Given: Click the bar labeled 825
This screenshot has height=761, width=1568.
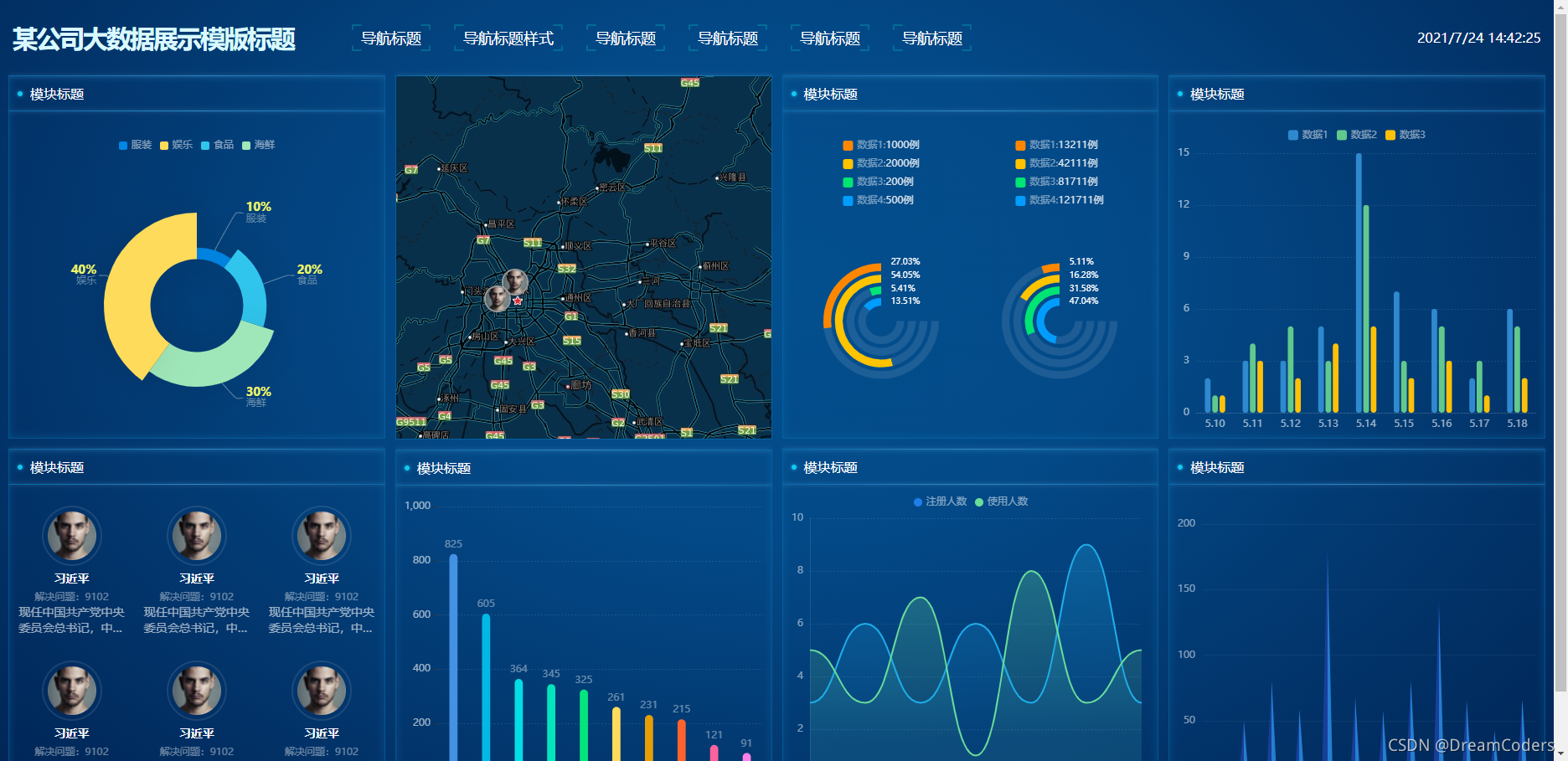Looking at the screenshot, I should 453,657.
